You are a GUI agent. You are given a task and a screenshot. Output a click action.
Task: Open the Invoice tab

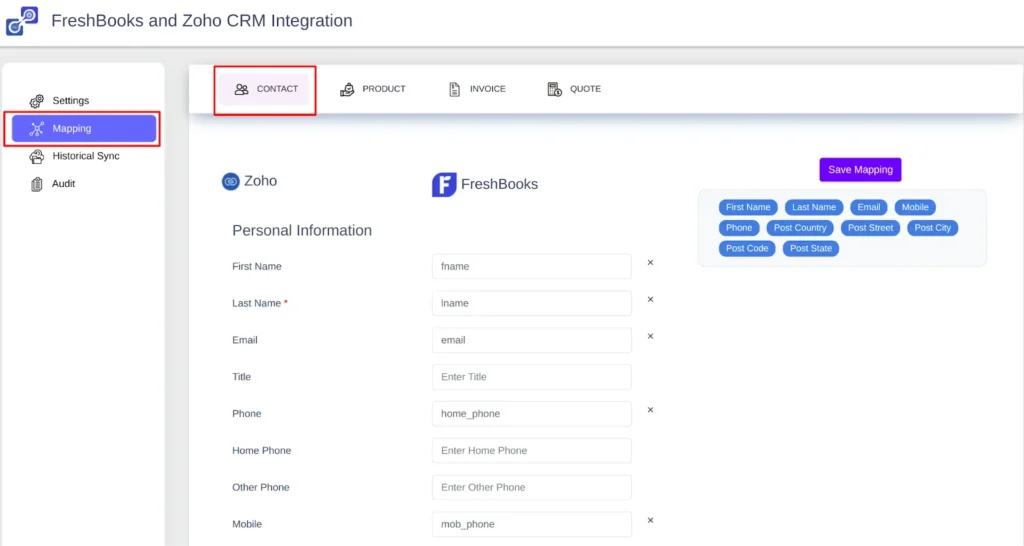click(x=477, y=89)
